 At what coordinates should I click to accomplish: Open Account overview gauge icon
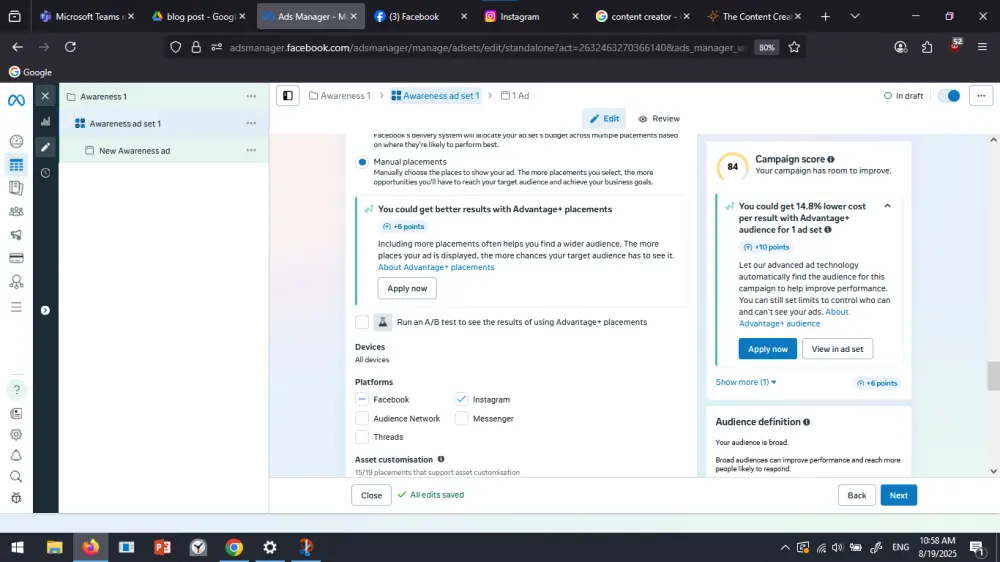tap(17, 141)
